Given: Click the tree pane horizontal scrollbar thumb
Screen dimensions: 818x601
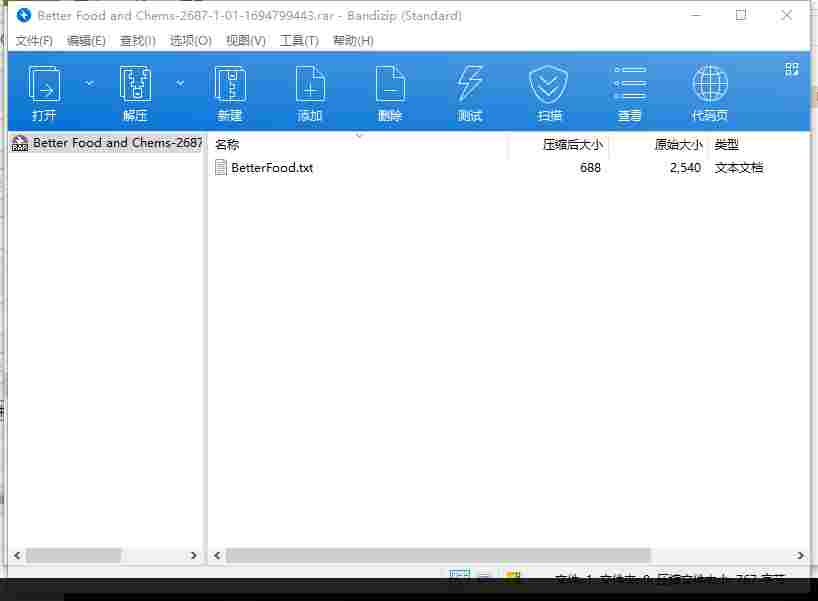Looking at the screenshot, I should (x=74, y=556).
